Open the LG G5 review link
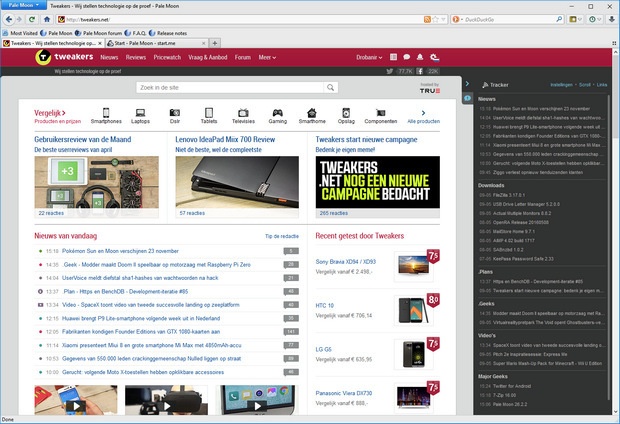This screenshot has width=620, height=424. click(x=323, y=349)
